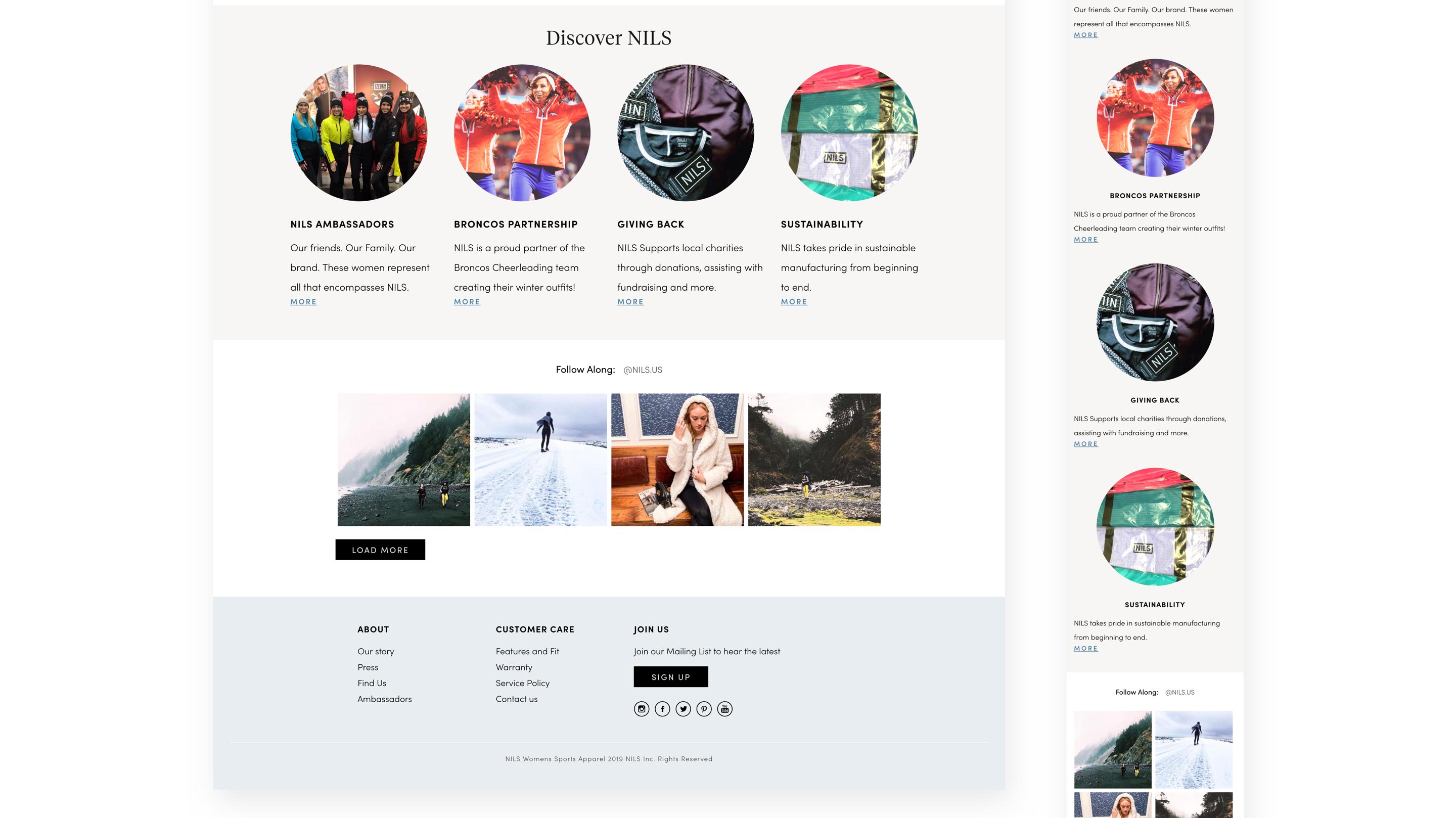The height and width of the screenshot is (818, 1456).
Task: Click the BRONCOS PARTNERSHIP heading in mobile view
Action: point(1155,196)
